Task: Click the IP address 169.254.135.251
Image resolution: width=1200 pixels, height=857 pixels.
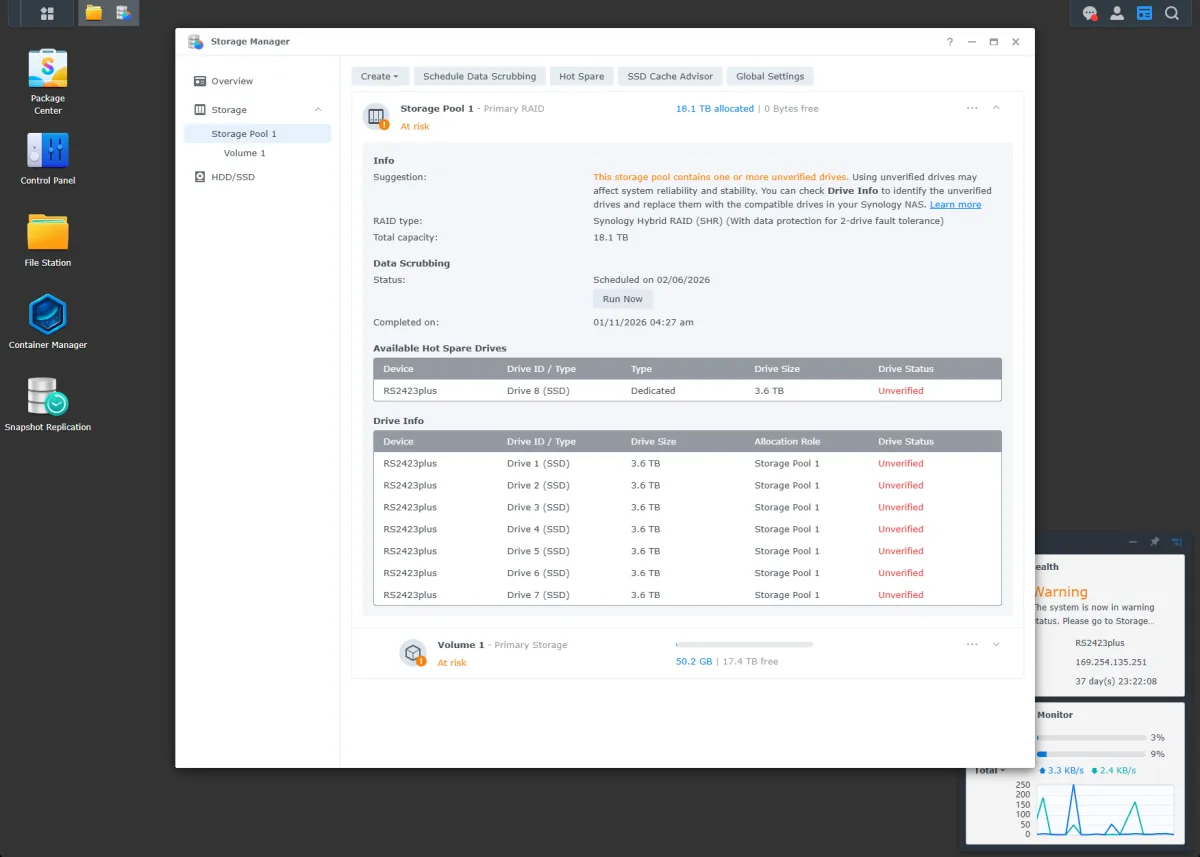Action: click(1111, 662)
